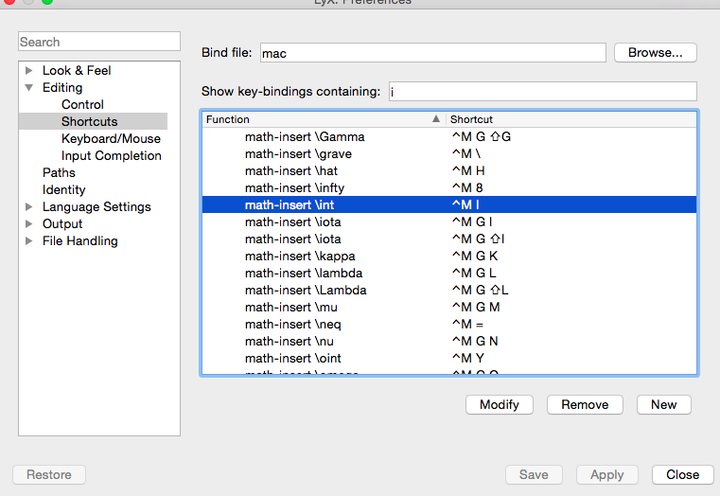Expand the Output tree node
Screen dimensions: 720x496
point(29,224)
